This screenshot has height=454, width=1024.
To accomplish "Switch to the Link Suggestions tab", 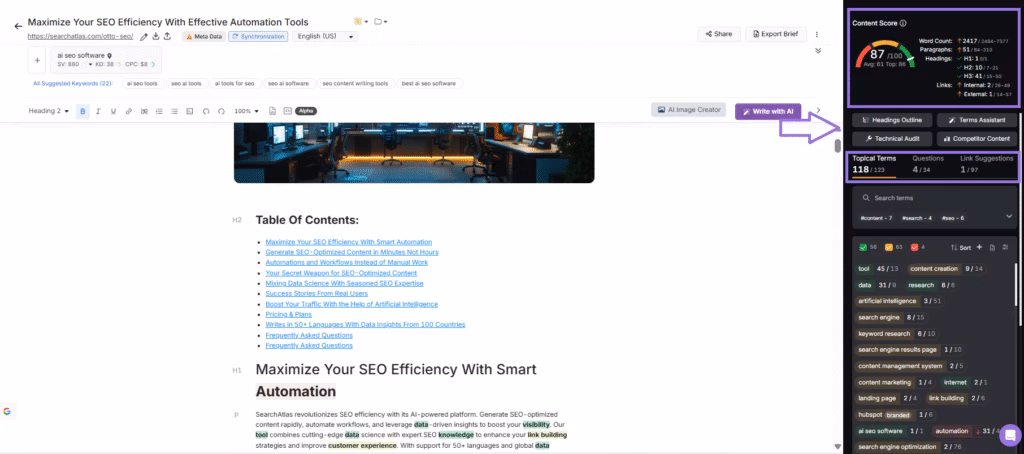I will 986,164.
